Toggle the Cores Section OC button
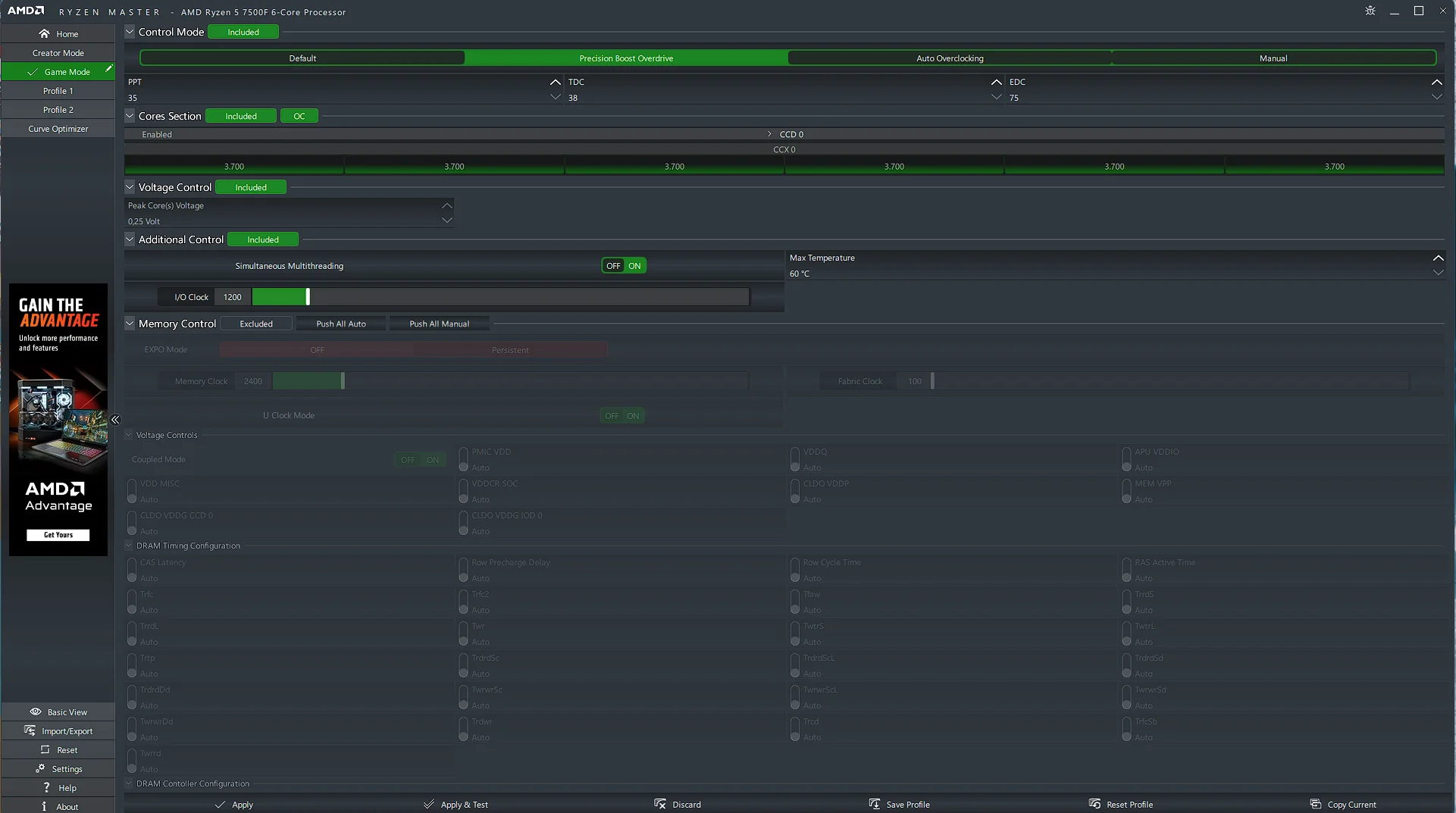 299,116
